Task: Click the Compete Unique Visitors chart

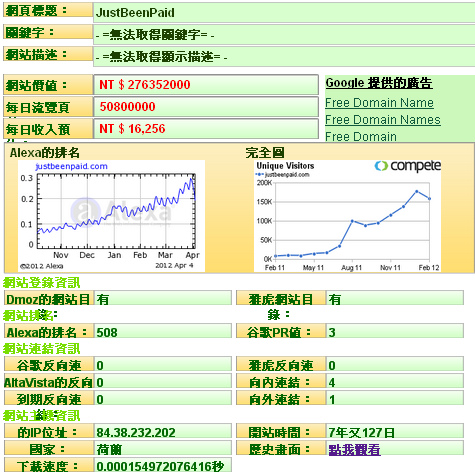Action: pos(347,216)
